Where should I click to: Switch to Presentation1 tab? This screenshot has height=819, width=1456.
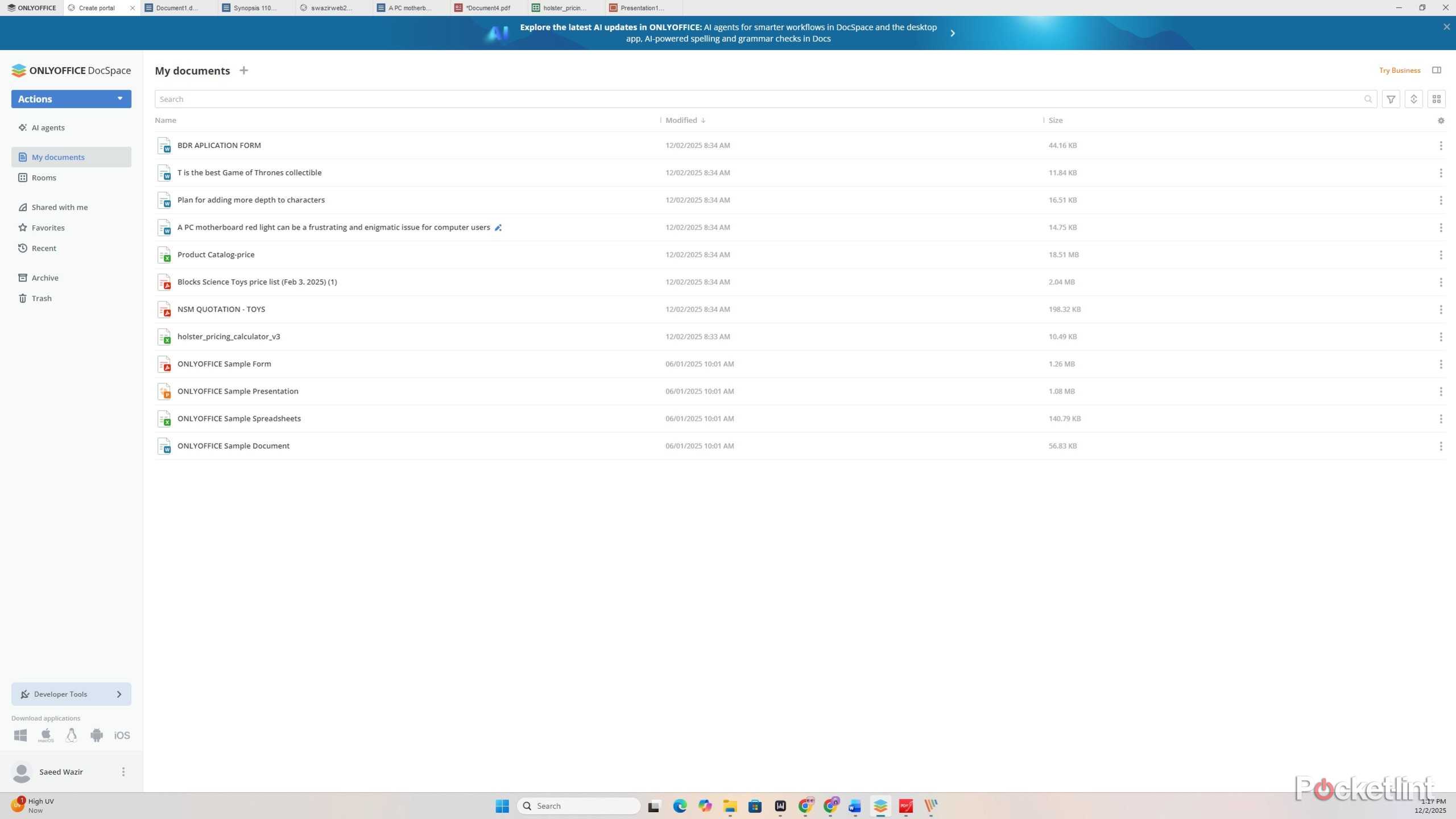643,8
